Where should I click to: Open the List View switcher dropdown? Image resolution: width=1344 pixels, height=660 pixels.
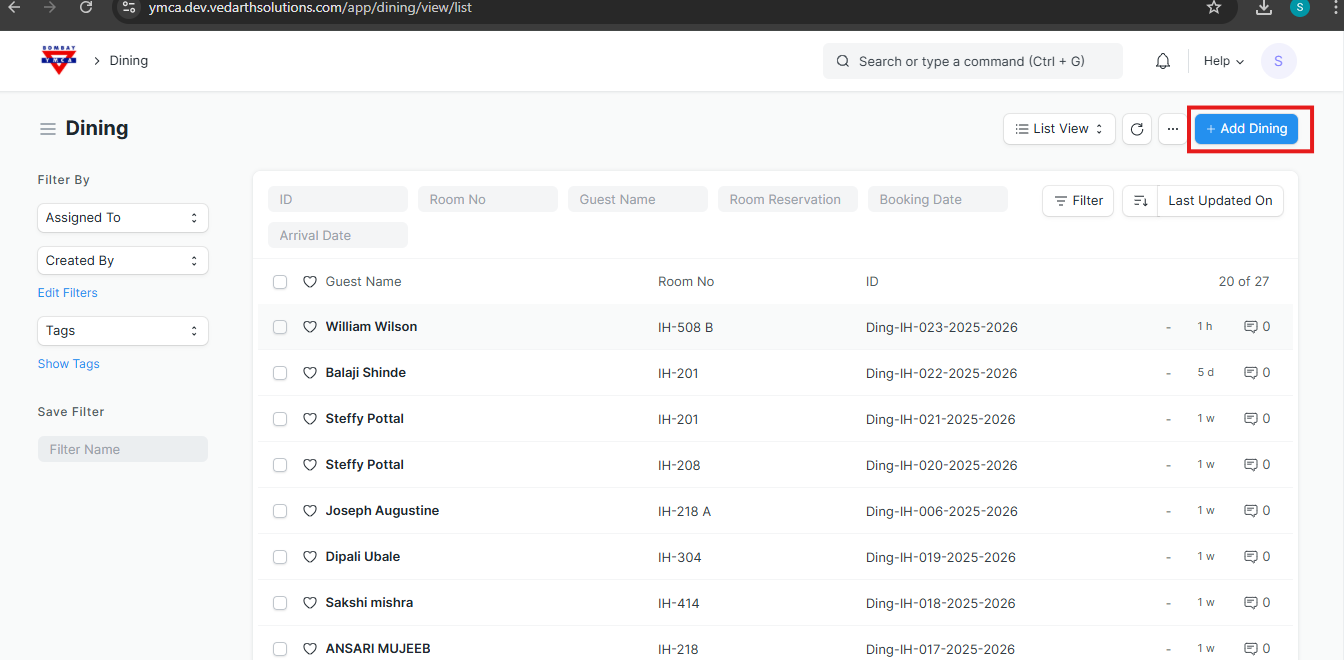1059,129
